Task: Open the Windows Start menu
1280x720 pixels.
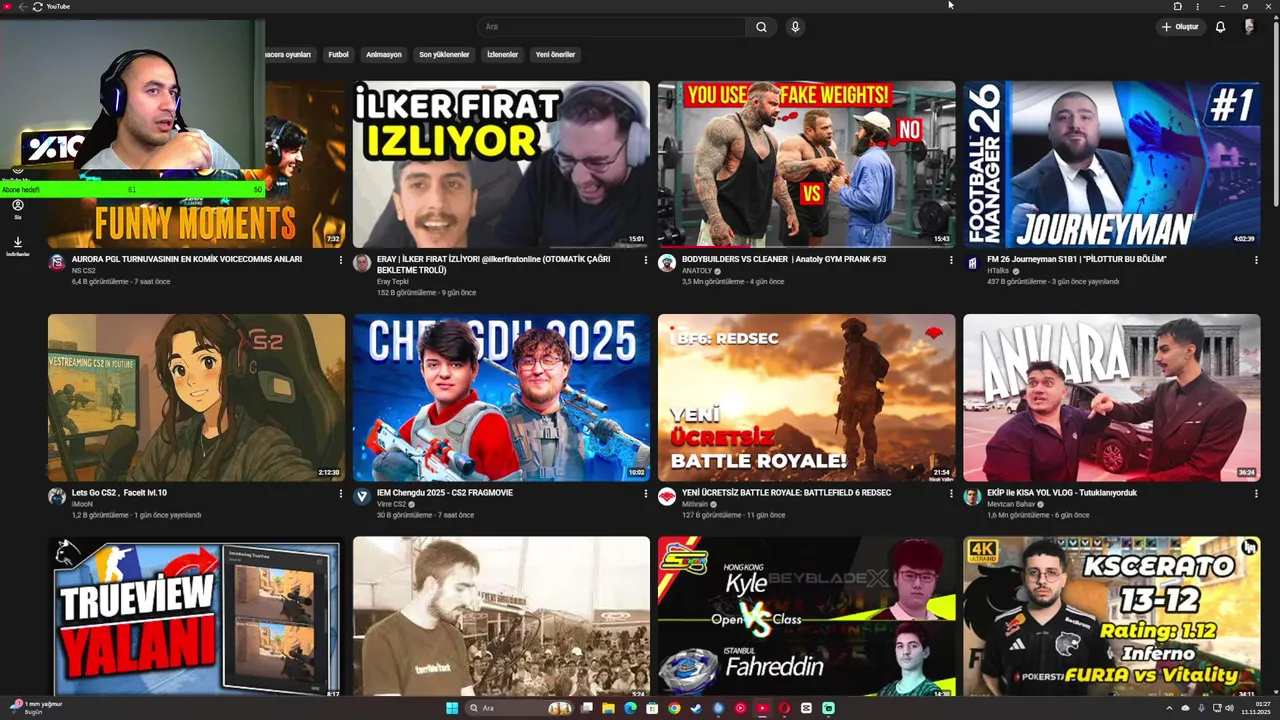Action: coord(452,708)
